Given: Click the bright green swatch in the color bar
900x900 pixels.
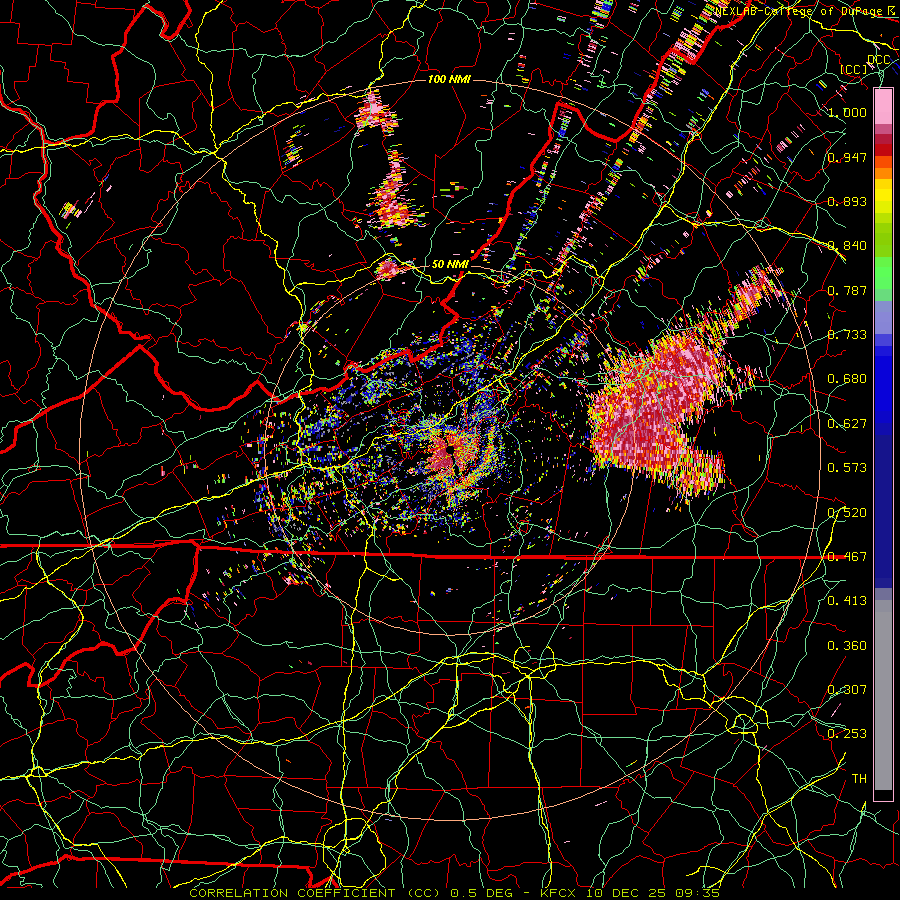Looking at the screenshot, I should point(883,274).
